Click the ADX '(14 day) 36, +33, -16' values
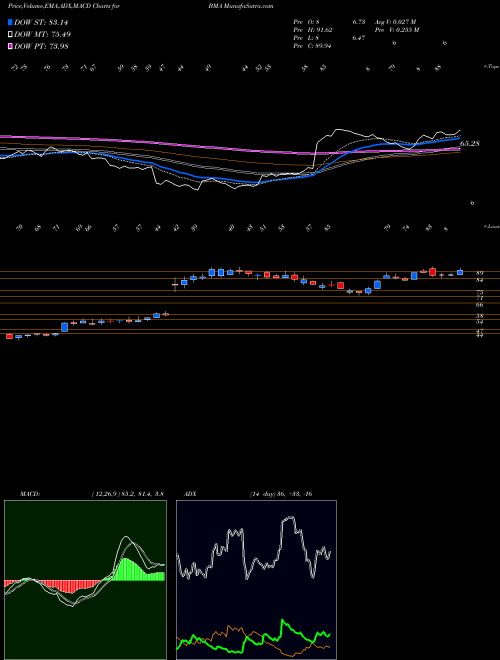The height and width of the screenshot is (660, 500). 281,494
